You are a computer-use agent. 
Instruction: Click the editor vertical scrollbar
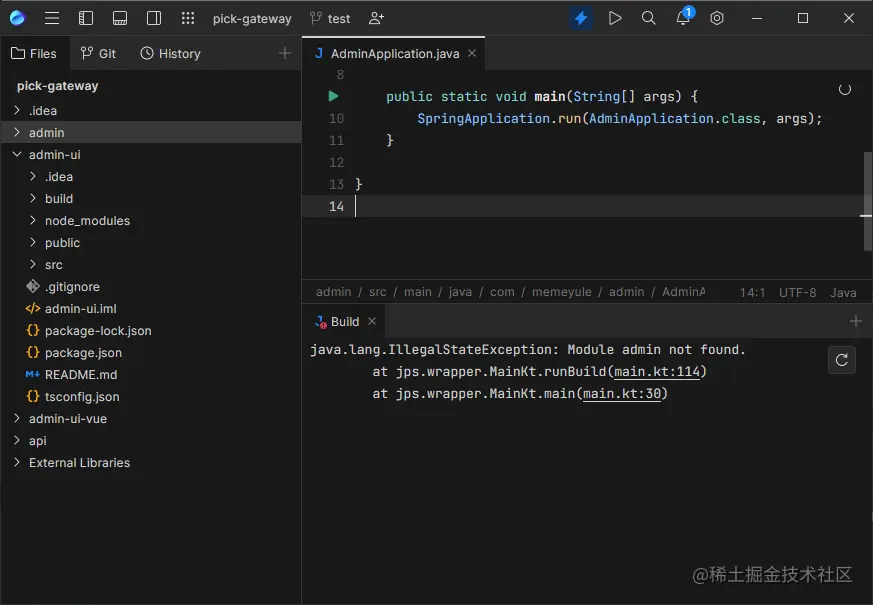(x=867, y=200)
